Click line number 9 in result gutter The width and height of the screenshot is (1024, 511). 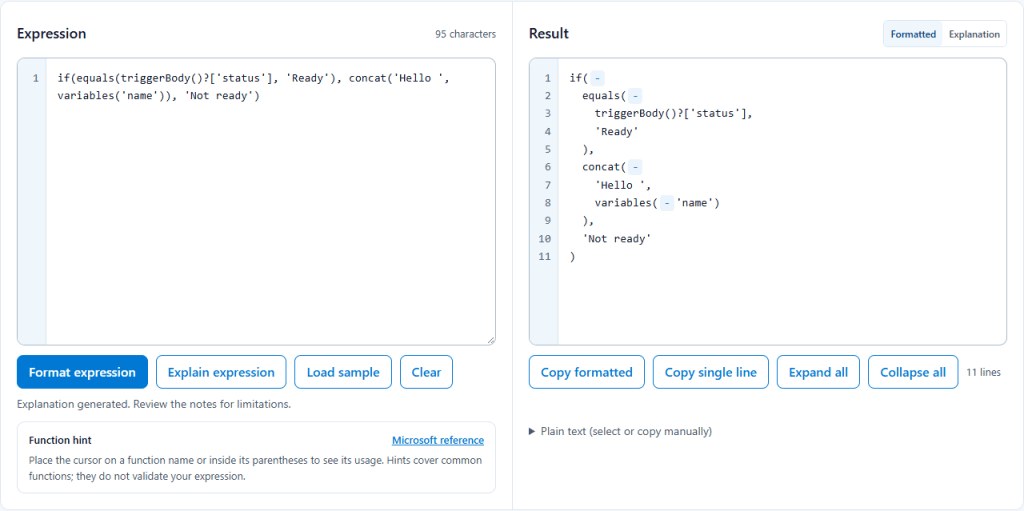pos(547,221)
